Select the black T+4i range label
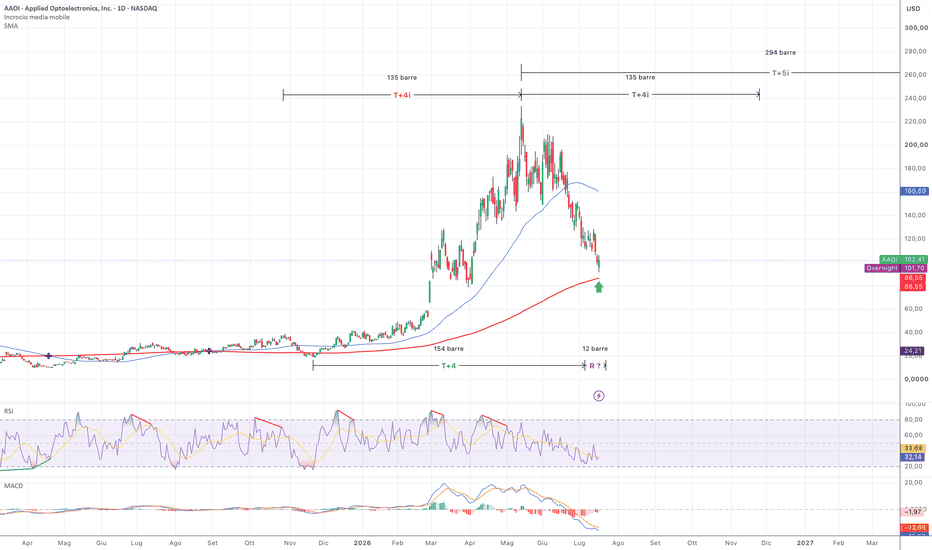 pos(640,95)
